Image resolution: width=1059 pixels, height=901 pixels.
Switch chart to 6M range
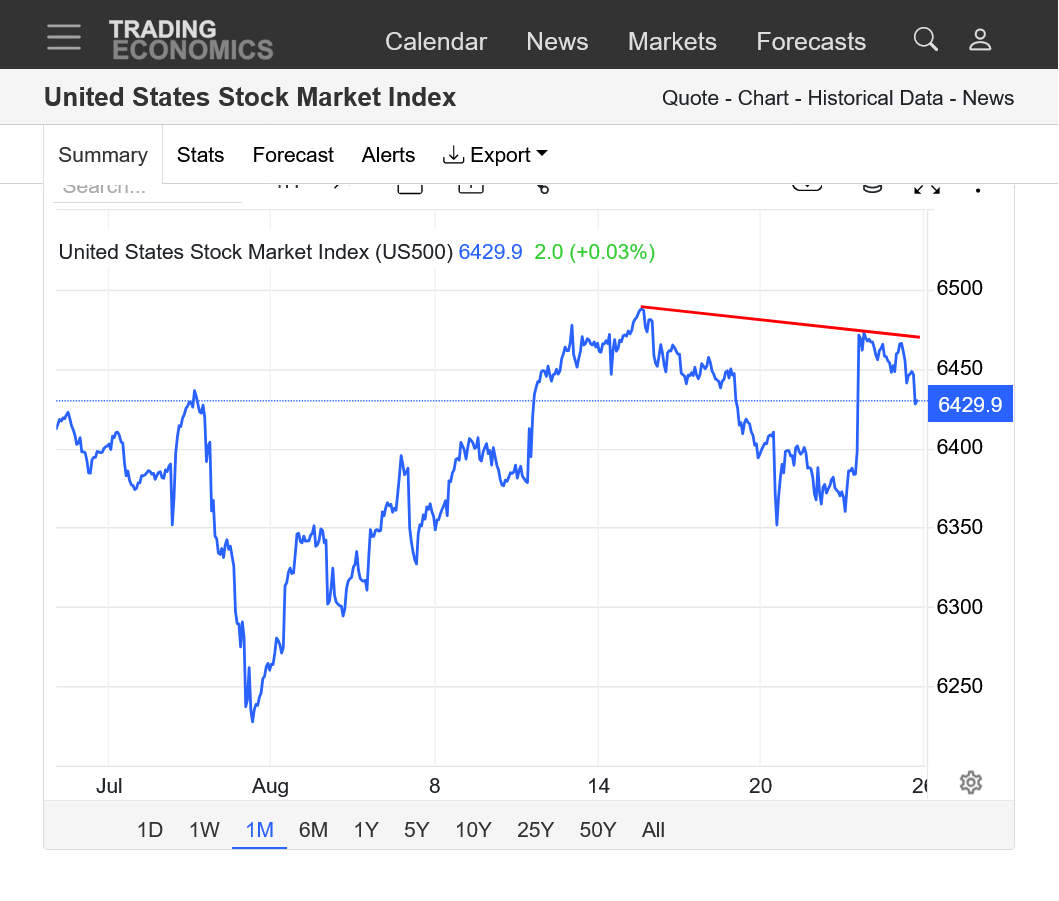pyautogui.click(x=313, y=830)
